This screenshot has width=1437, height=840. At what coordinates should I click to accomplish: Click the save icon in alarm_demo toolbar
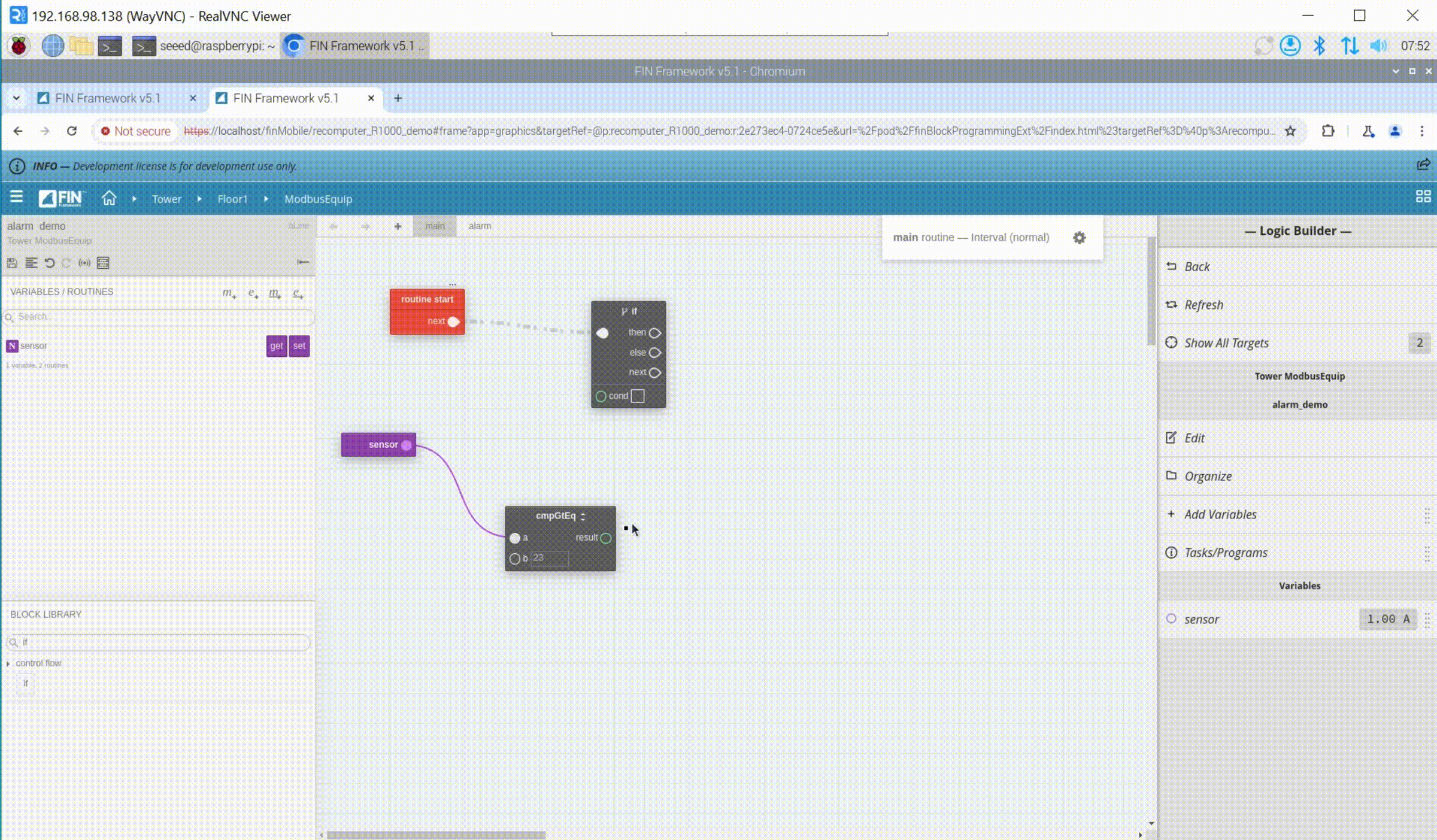click(12, 263)
